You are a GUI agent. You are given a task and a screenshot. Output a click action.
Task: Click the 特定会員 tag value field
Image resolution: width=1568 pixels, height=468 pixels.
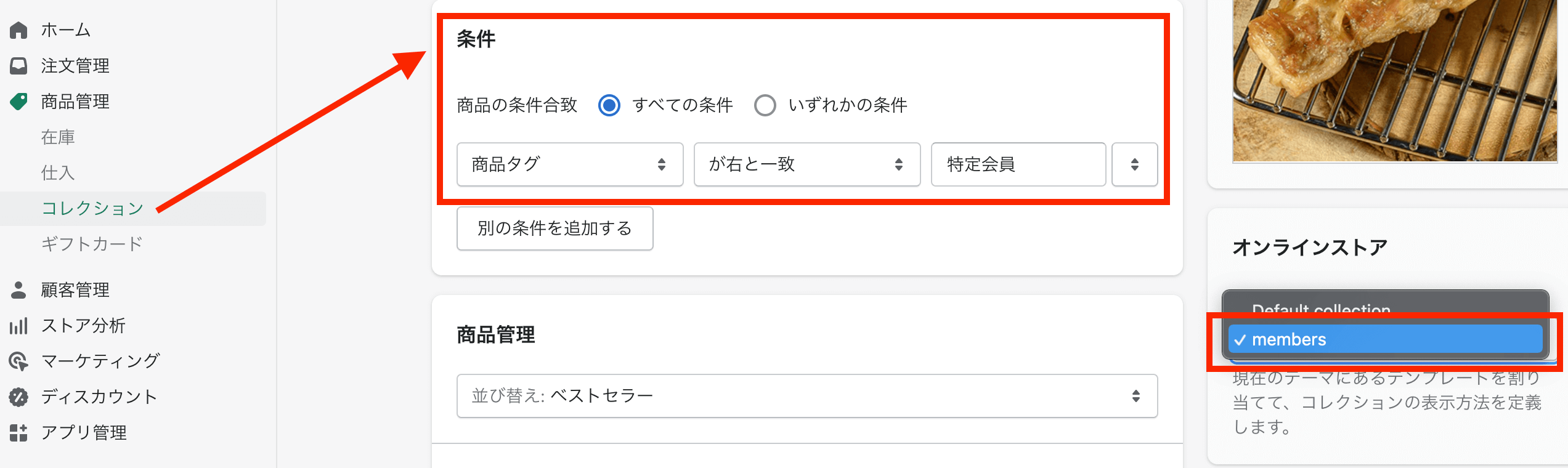(x=1018, y=164)
